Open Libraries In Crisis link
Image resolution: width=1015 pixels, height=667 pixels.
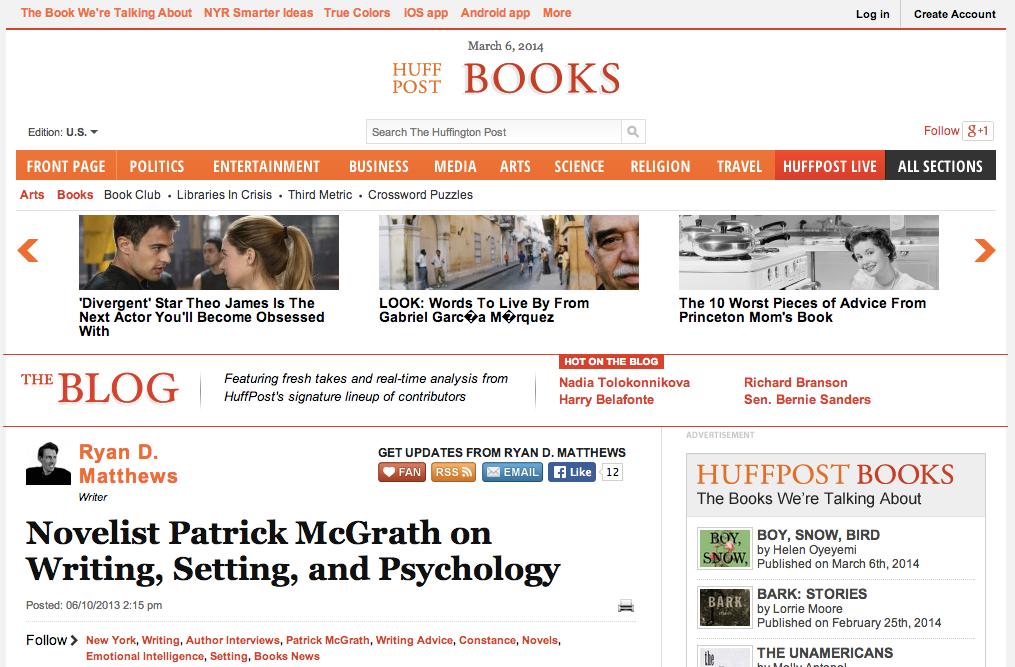pyautogui.click(x=225, y=195)
